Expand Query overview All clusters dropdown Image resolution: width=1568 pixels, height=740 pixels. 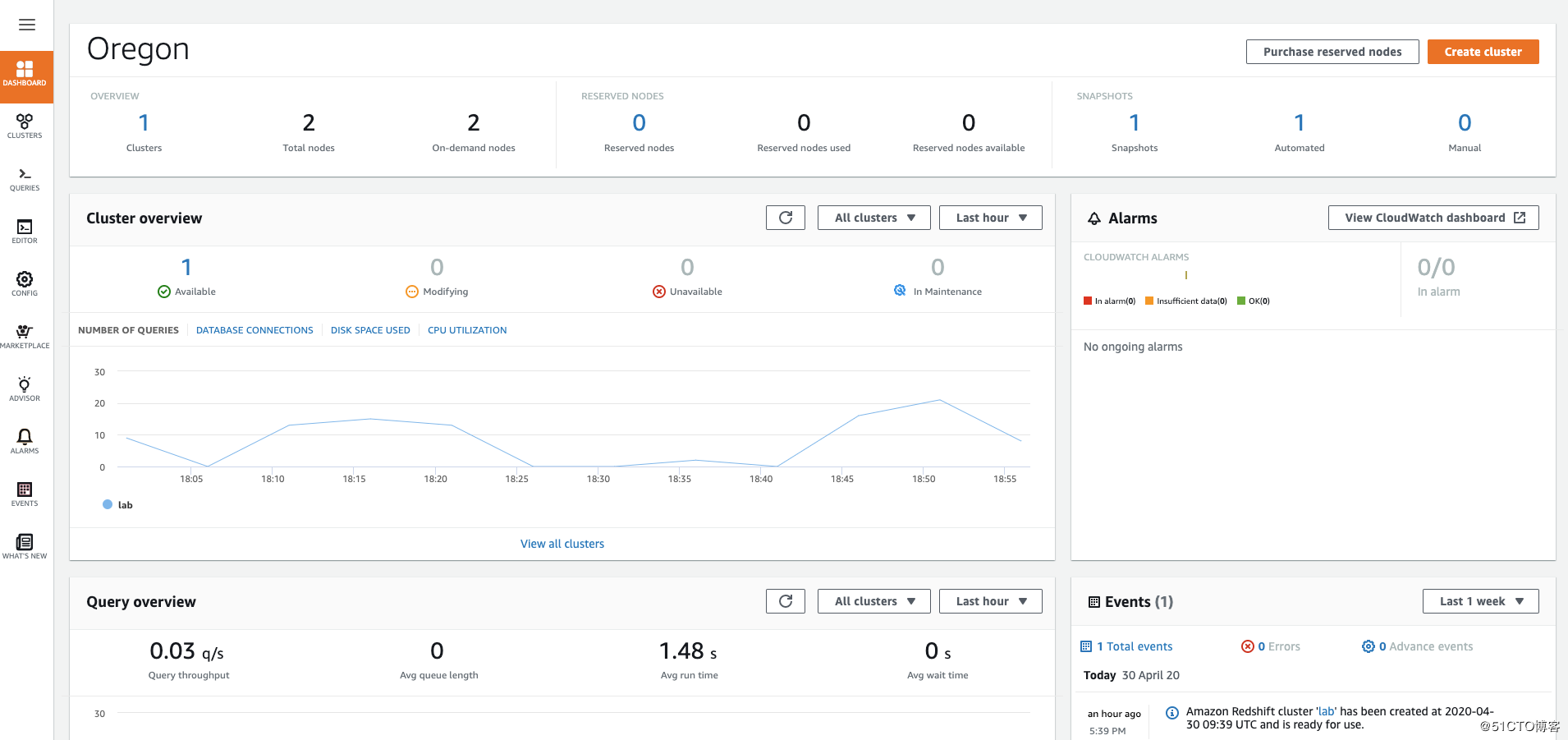pos(874,601)
